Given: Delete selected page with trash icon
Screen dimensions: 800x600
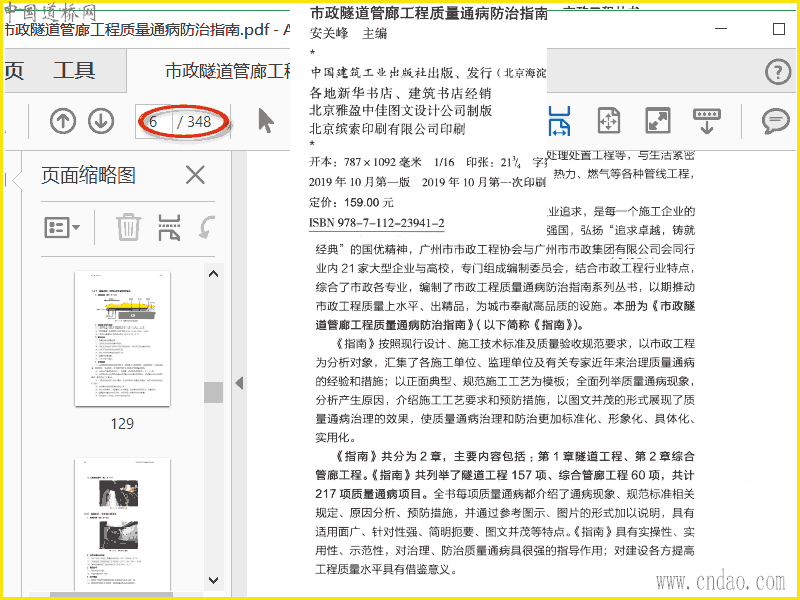Looking at the screenshot, I should tap(128, 227).
